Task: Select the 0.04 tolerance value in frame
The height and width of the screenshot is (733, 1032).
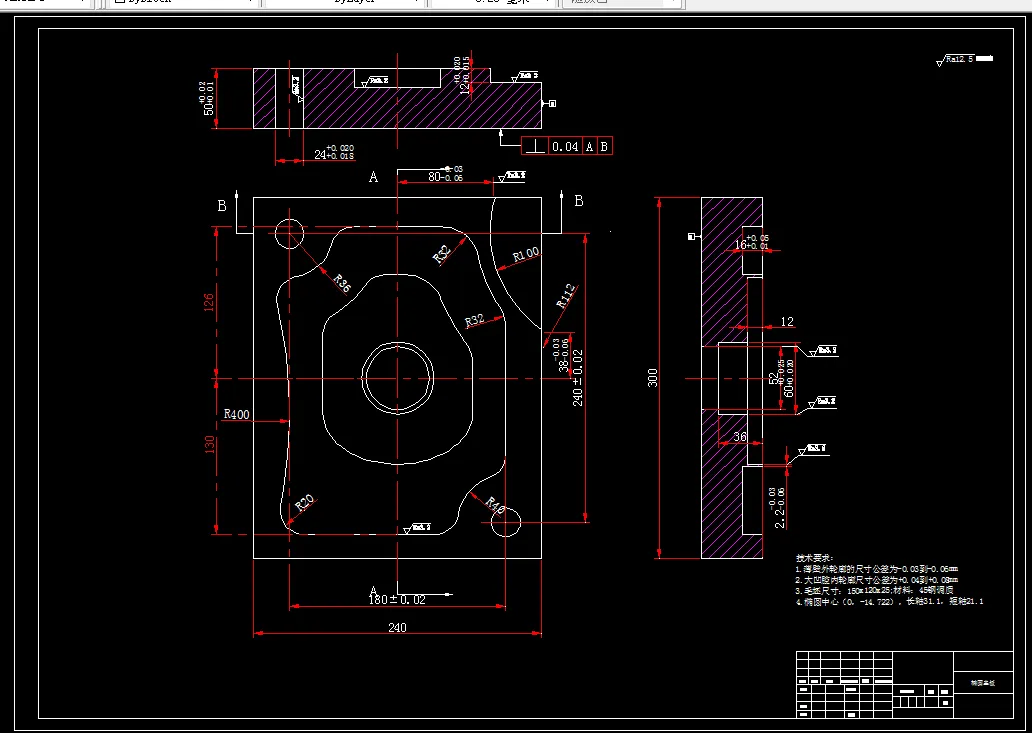Action: [x=565, y=147]
